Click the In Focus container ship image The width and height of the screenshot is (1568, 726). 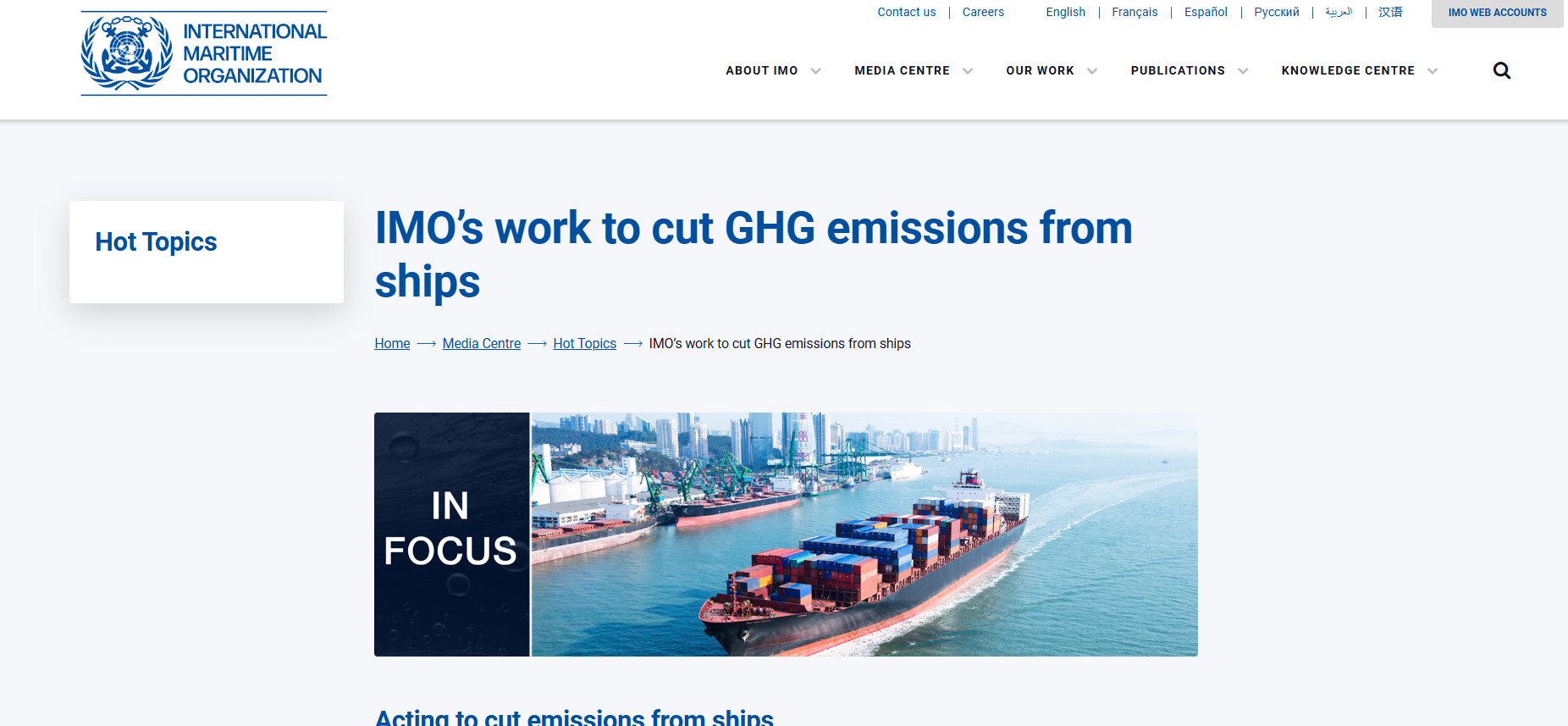786,534
